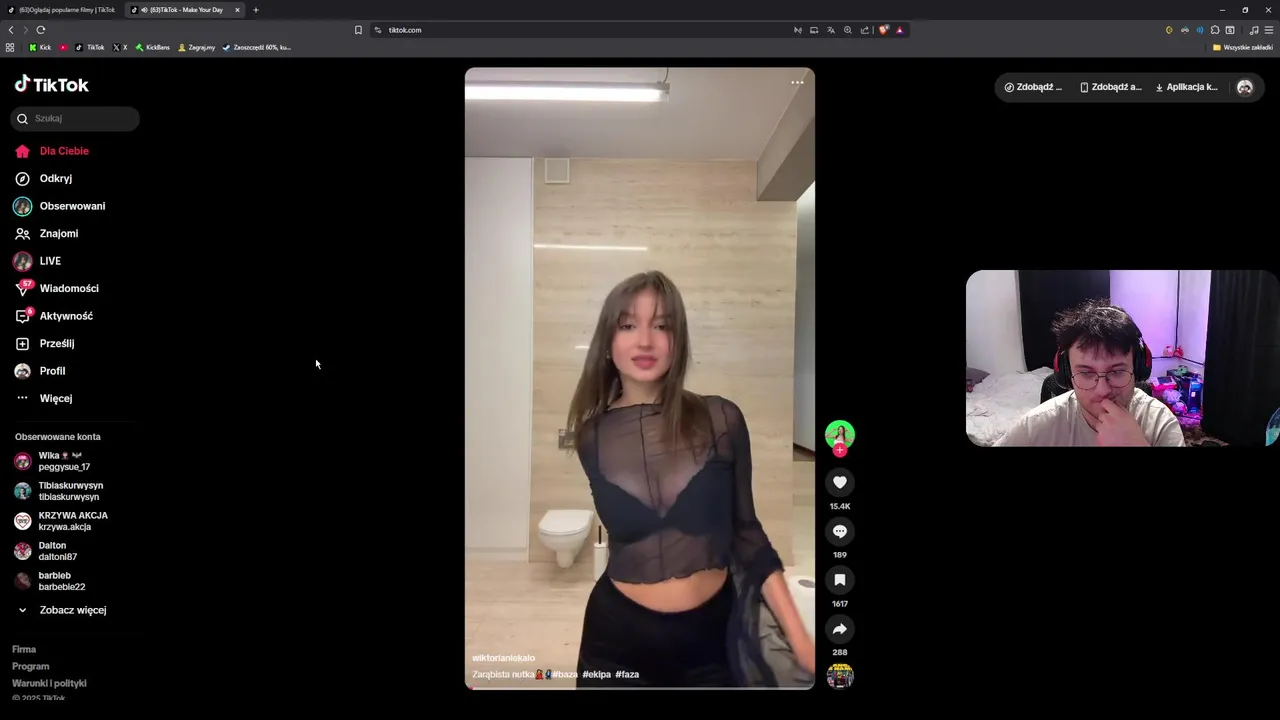
Task: Open the video three-dots options menu
Action: (797, 82)
